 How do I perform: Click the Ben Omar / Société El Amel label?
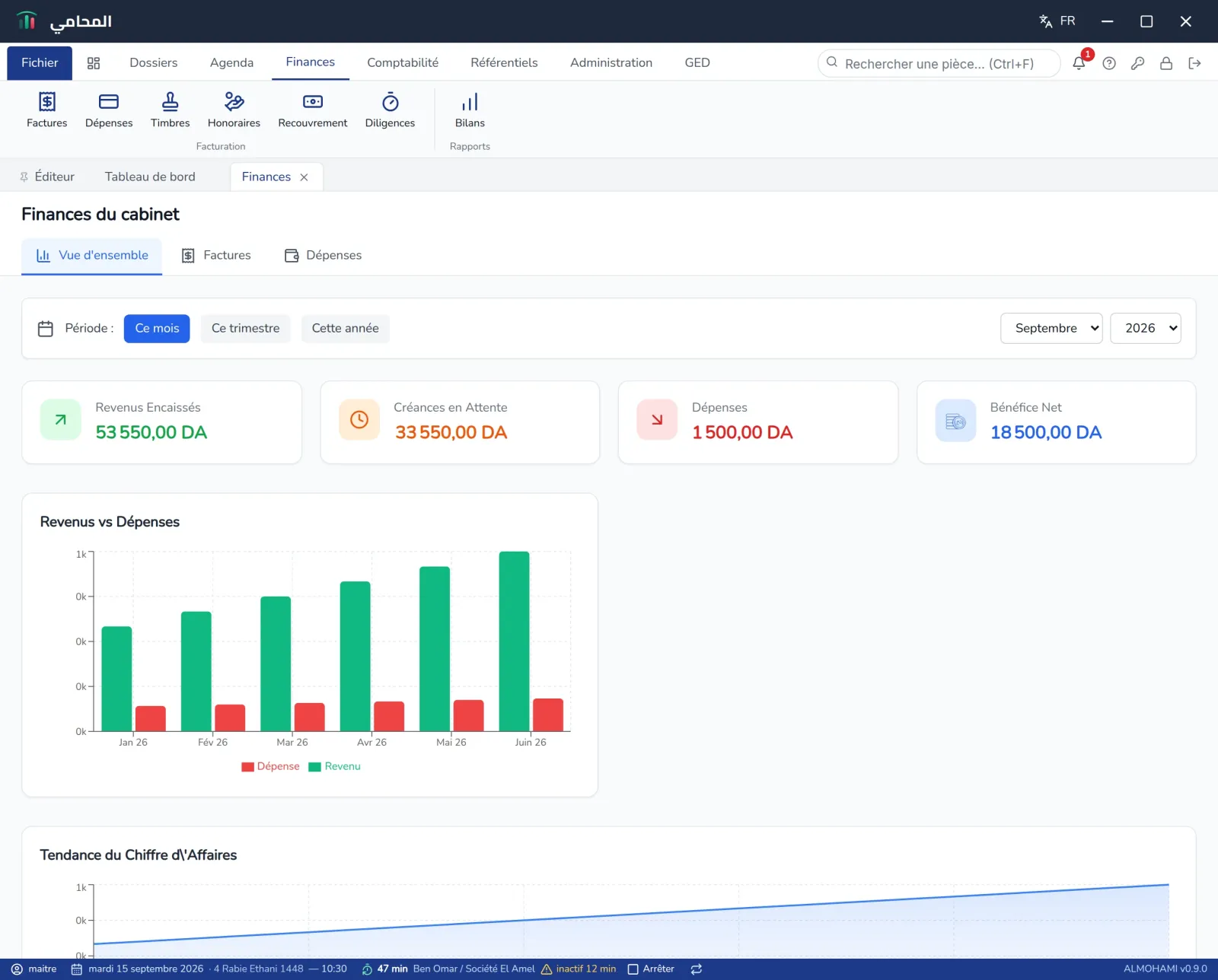[x=474, y=969]
